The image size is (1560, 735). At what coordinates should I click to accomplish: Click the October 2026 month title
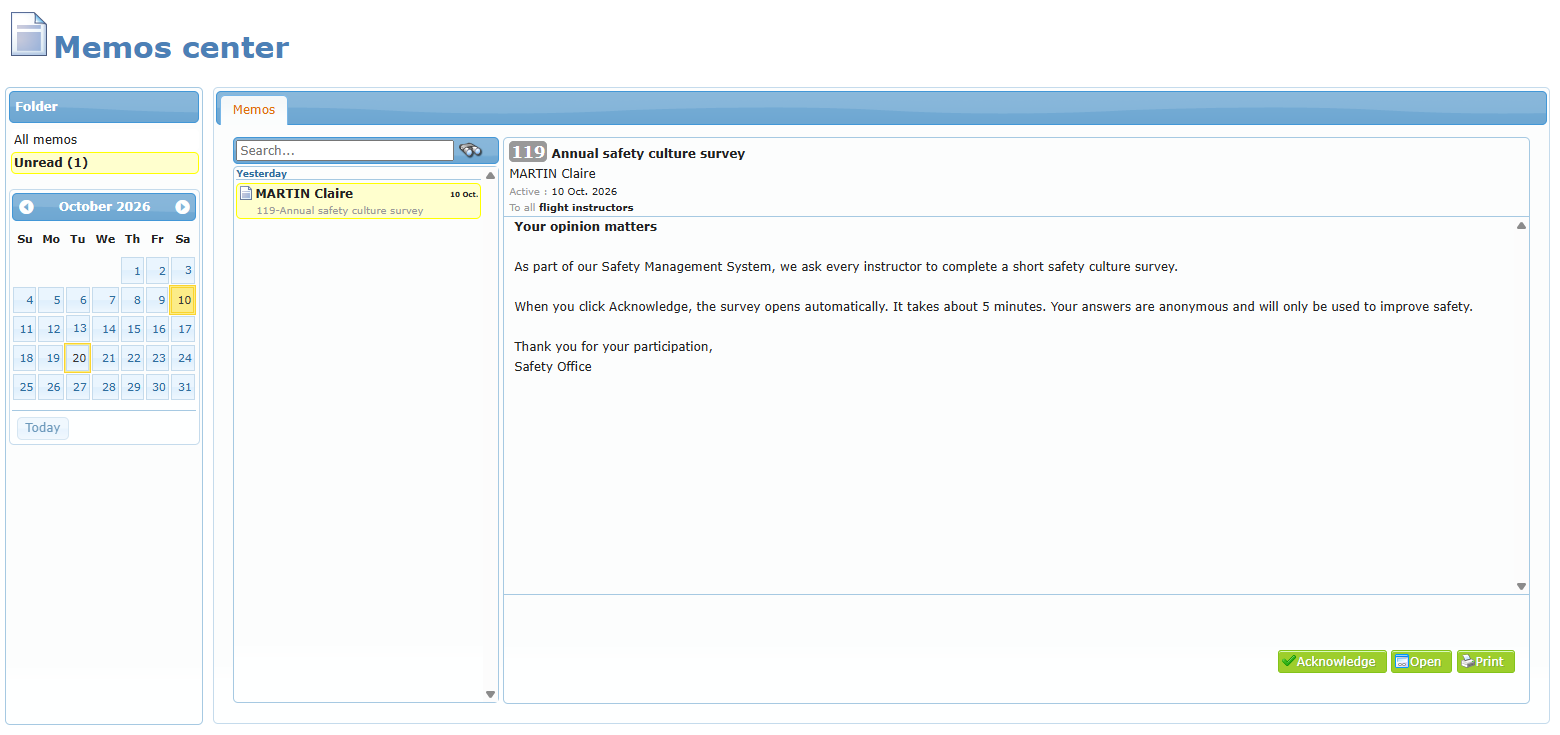pos(104,207)
